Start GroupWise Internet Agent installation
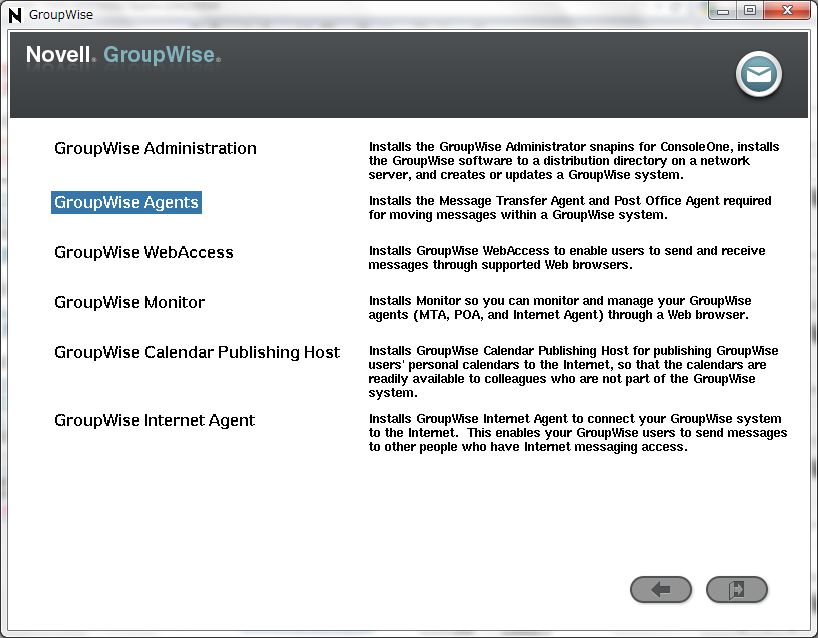The image size is (818, 638). tap(154, 420)
